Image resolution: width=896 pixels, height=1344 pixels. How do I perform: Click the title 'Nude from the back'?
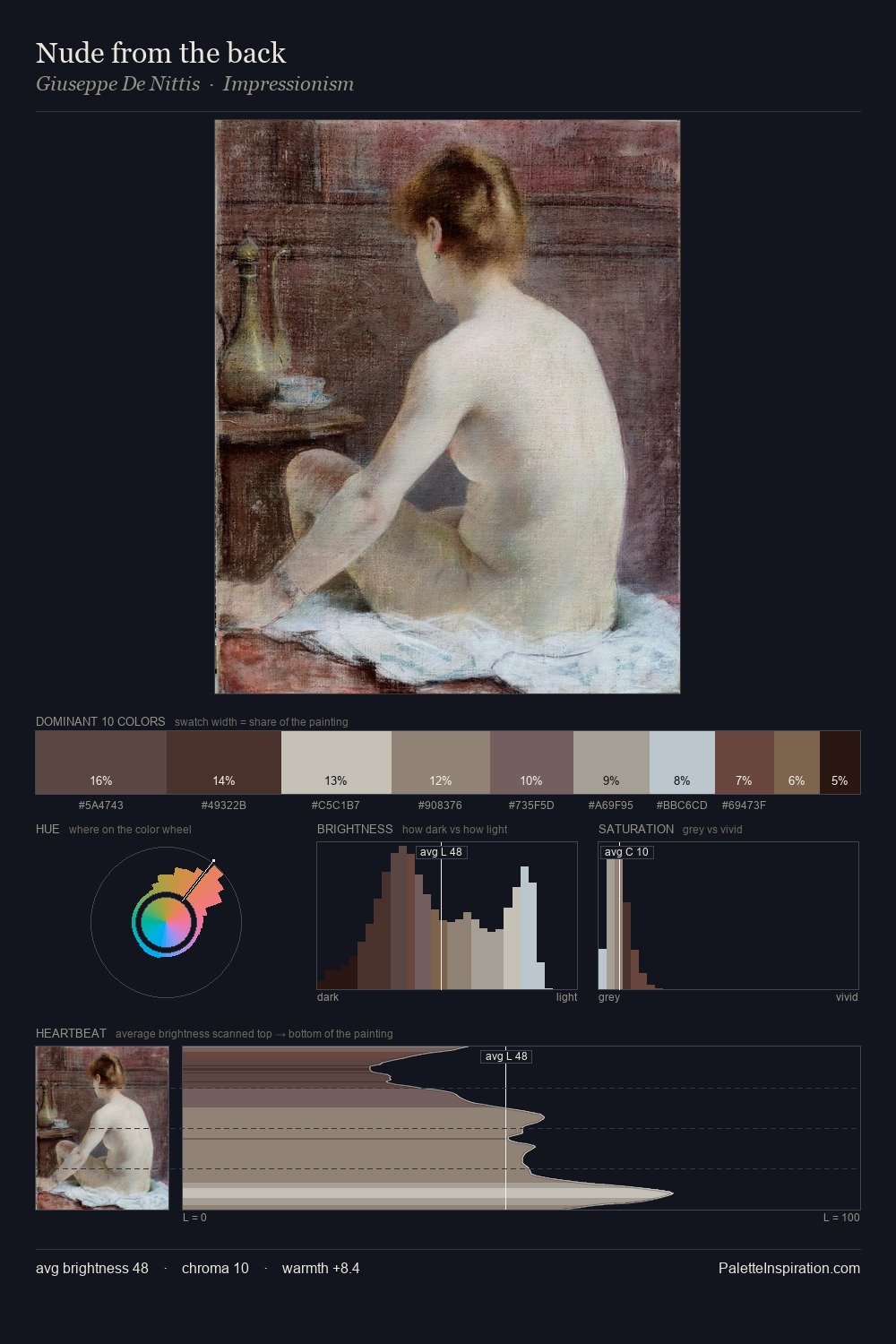click(x=160, y=53)
